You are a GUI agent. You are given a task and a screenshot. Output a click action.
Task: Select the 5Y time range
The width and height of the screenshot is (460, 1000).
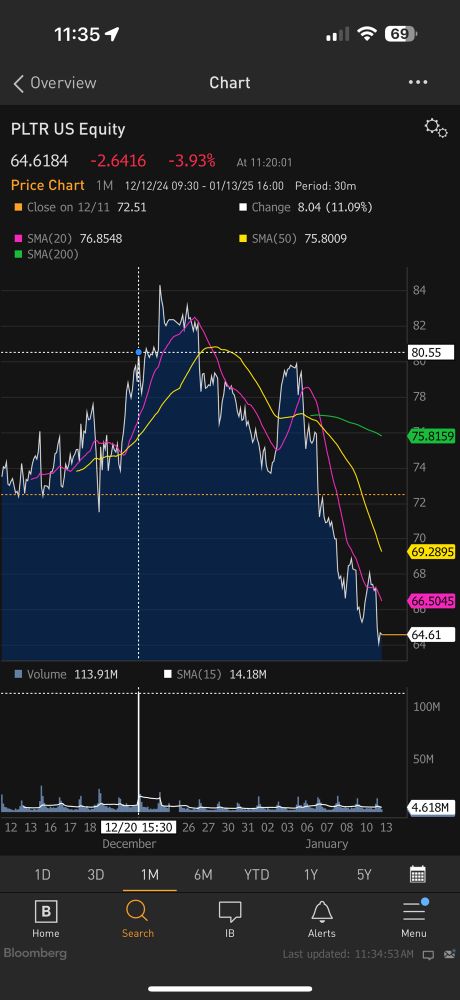(x=364, y=874)
